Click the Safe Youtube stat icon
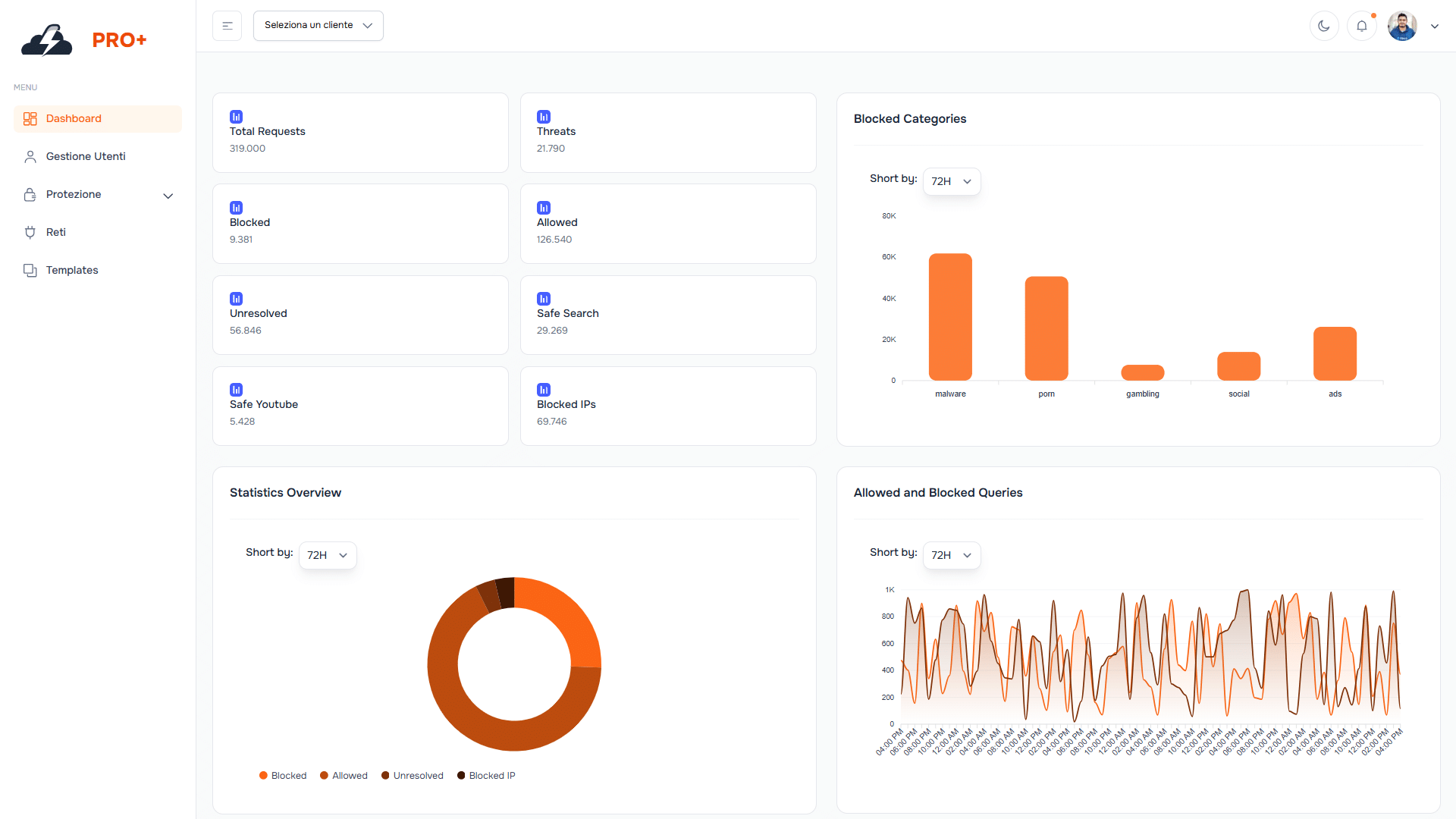This screenshot has height=819, width=1456. [236, 389]
